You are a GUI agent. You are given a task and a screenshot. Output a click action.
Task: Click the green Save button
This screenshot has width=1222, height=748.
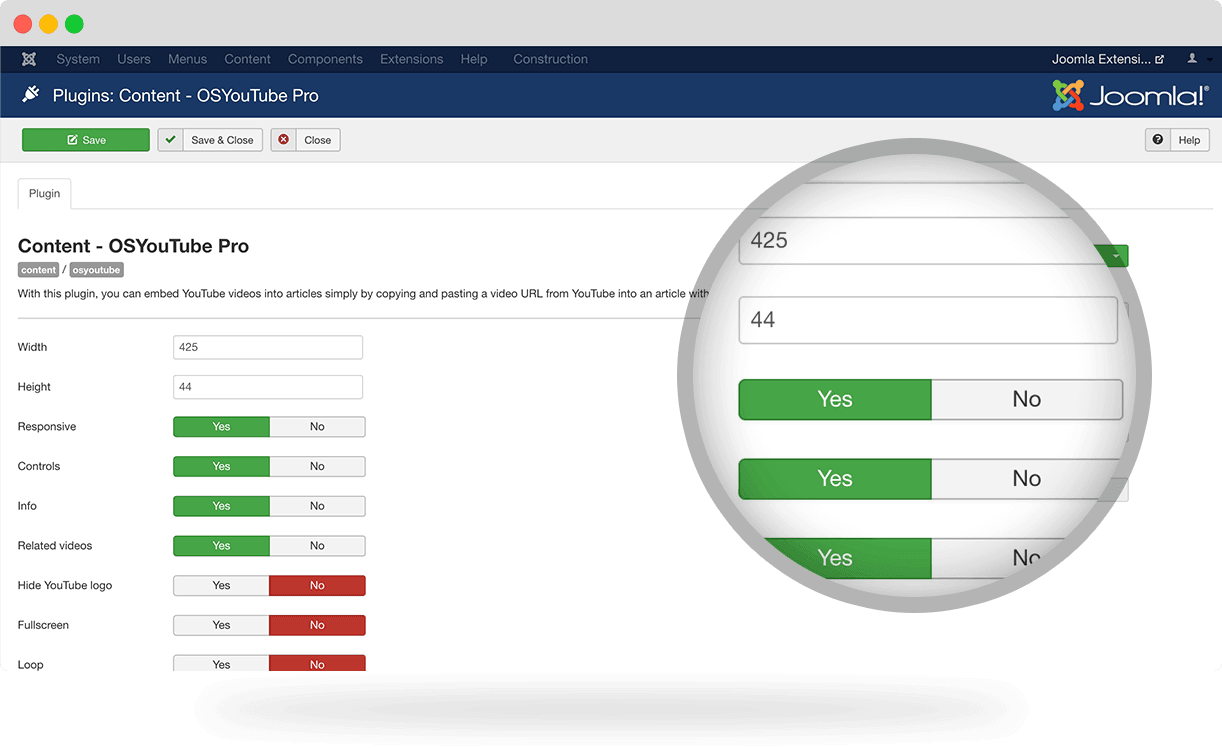tap(86, 140)
